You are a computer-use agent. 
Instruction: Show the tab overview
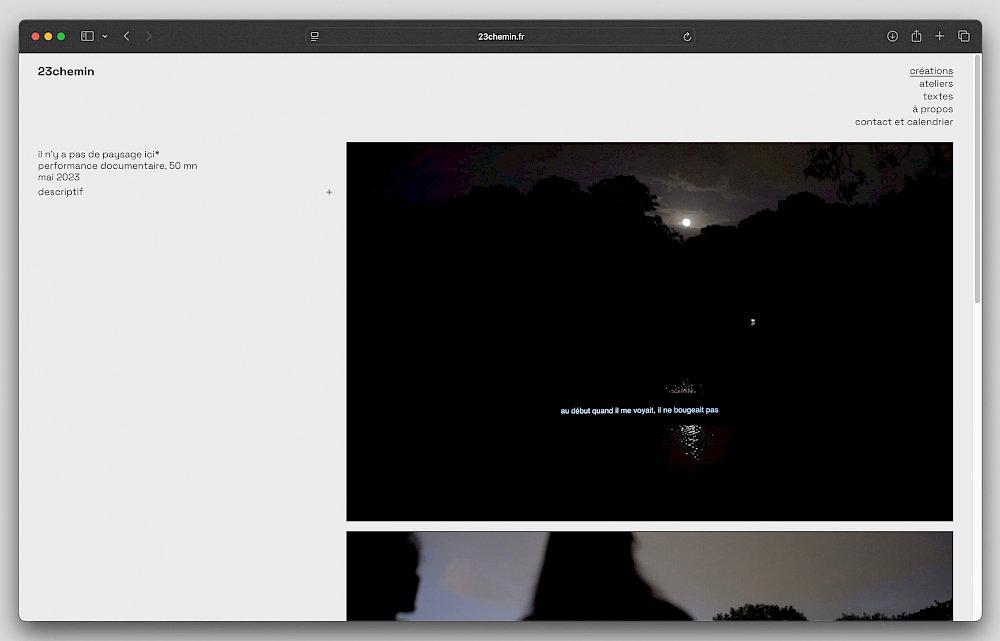(x=963, y=36)
